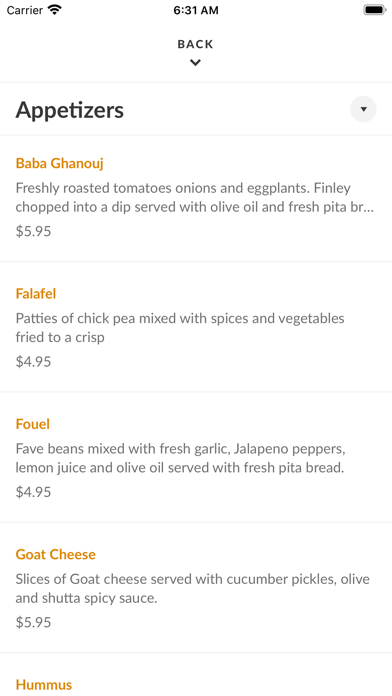Tap the Goat Cheese description text

(x=193, y=589)
